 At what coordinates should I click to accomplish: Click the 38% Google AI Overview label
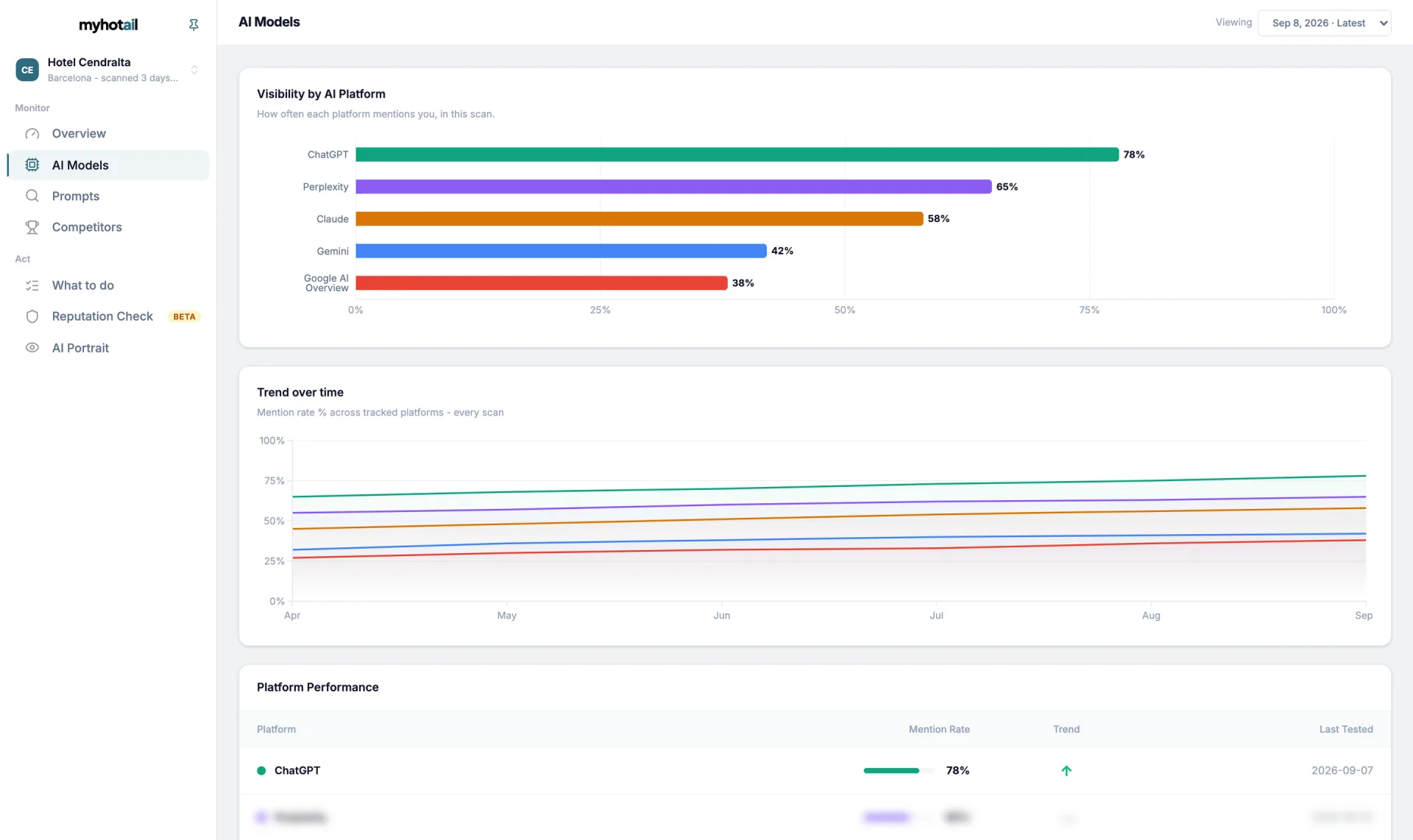[743, 283]
